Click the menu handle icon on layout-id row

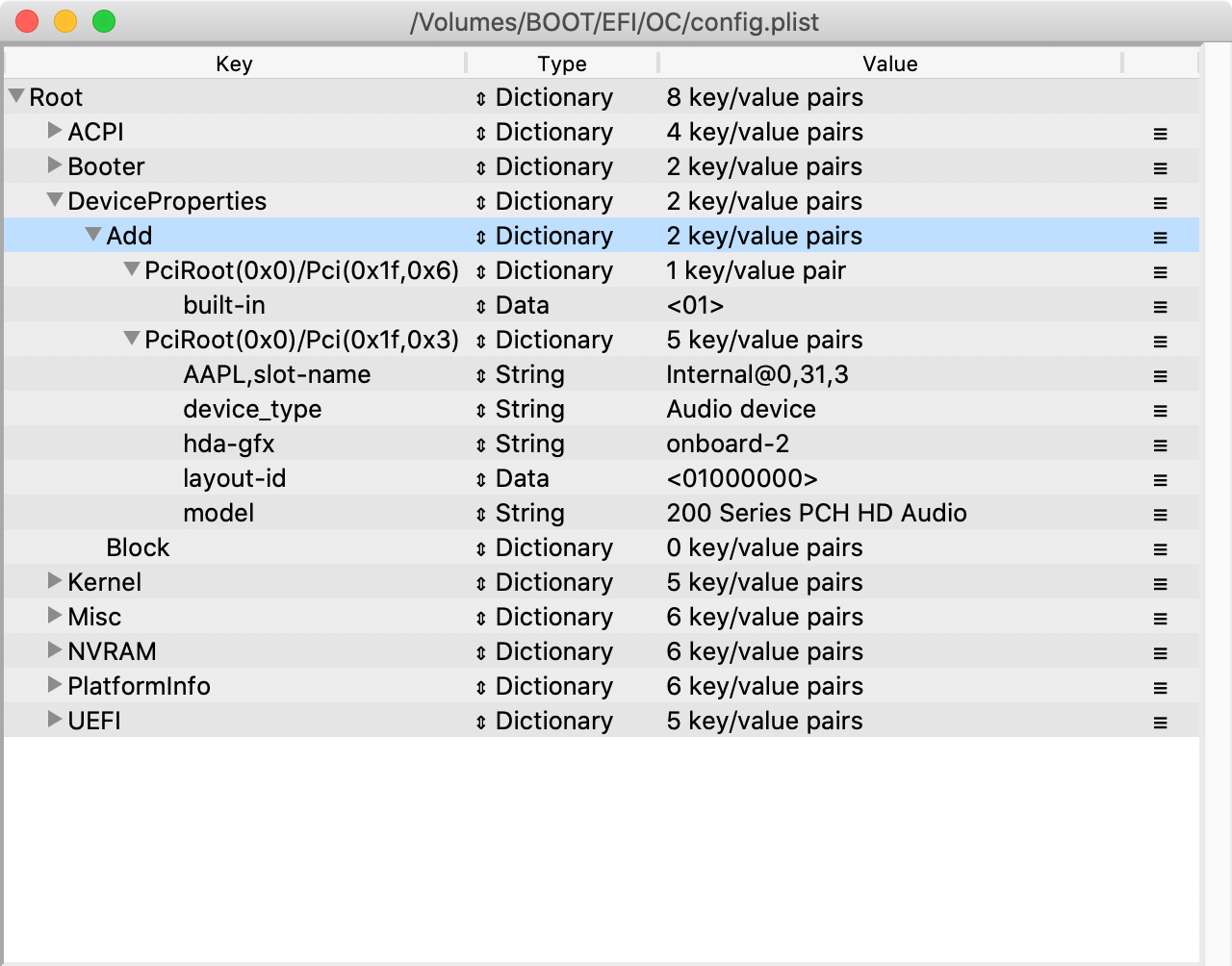(1160, 480)
